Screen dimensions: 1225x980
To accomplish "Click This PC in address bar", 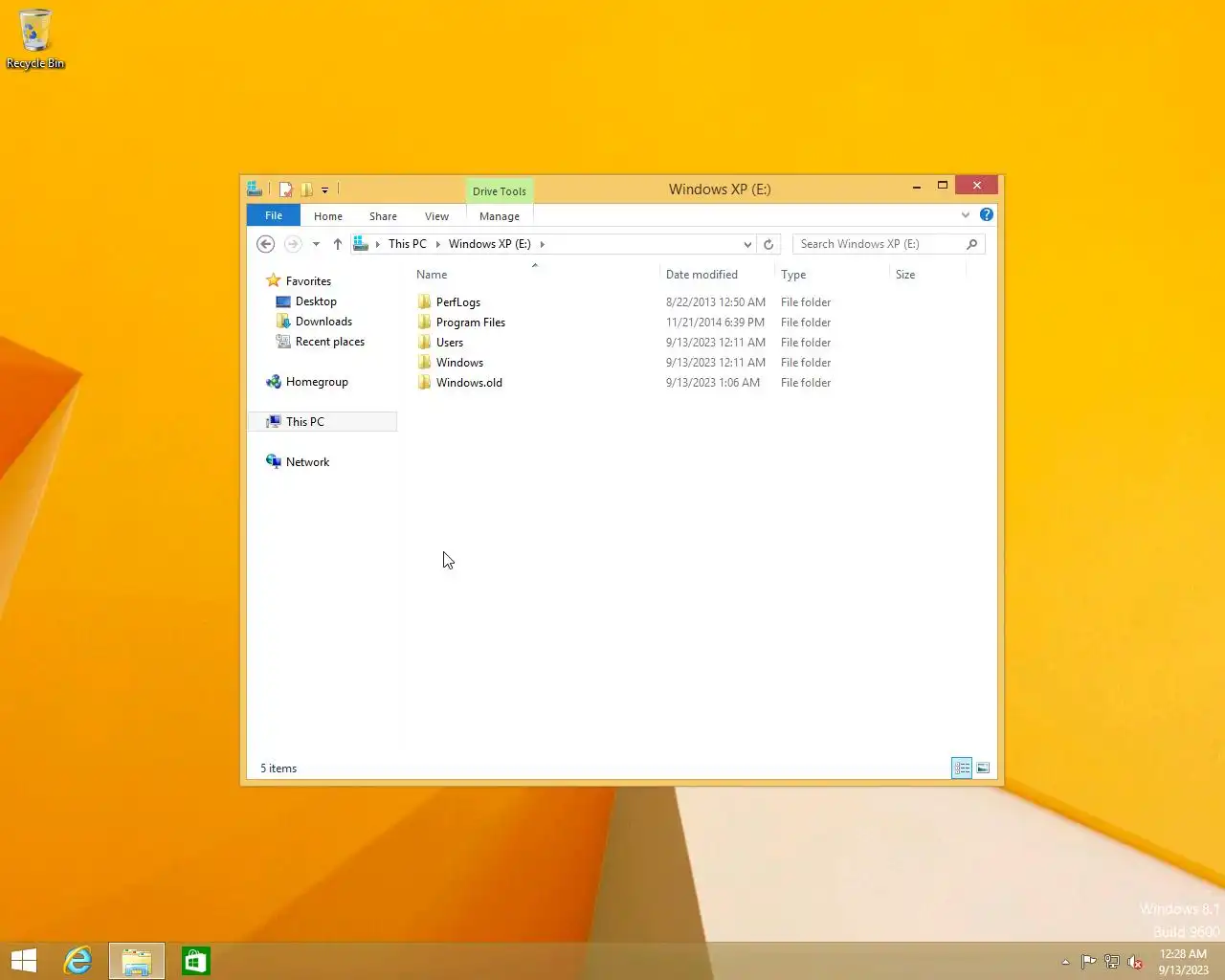I will pos(408,244).
